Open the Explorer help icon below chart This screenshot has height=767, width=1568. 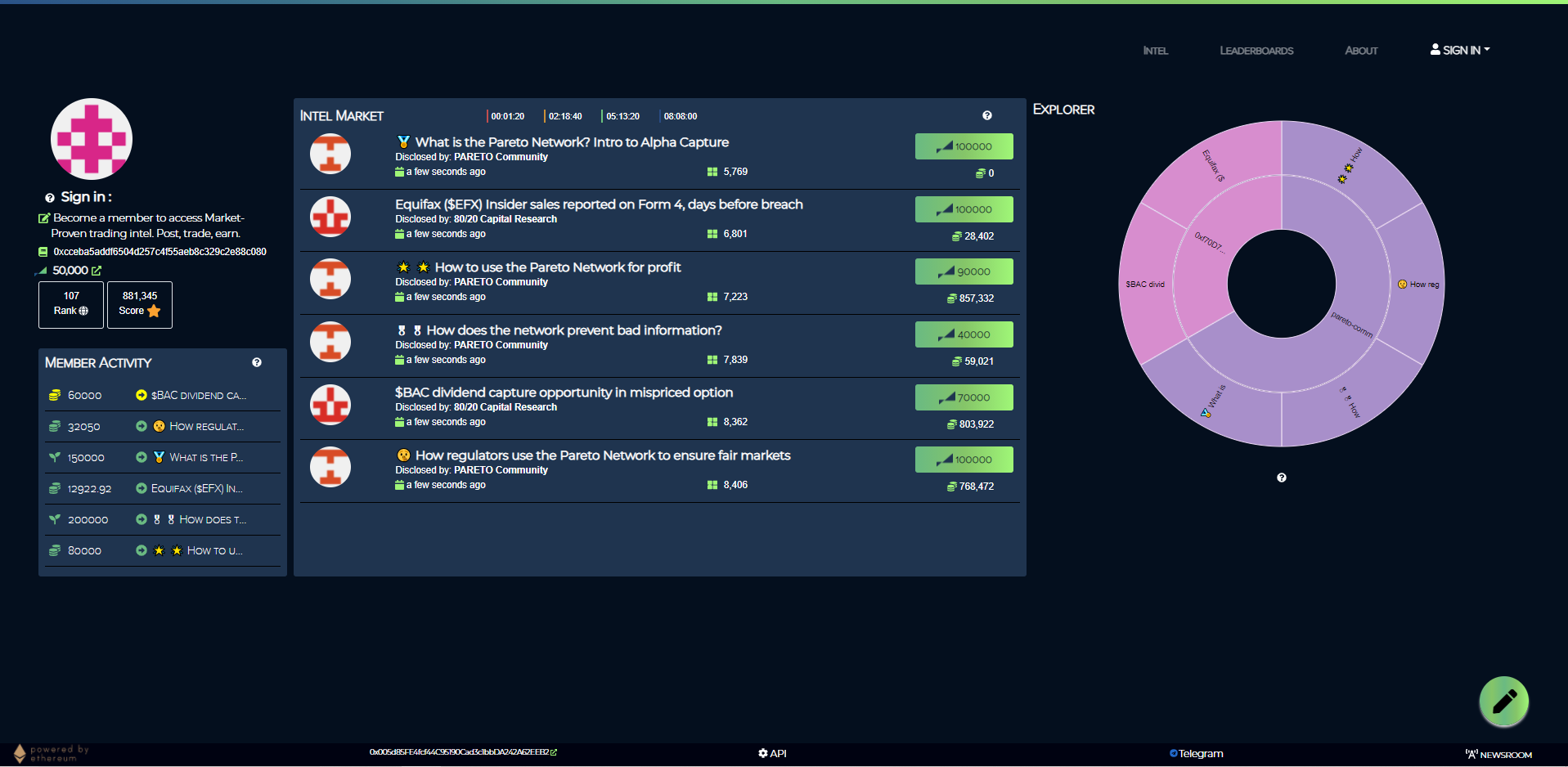1282,478
